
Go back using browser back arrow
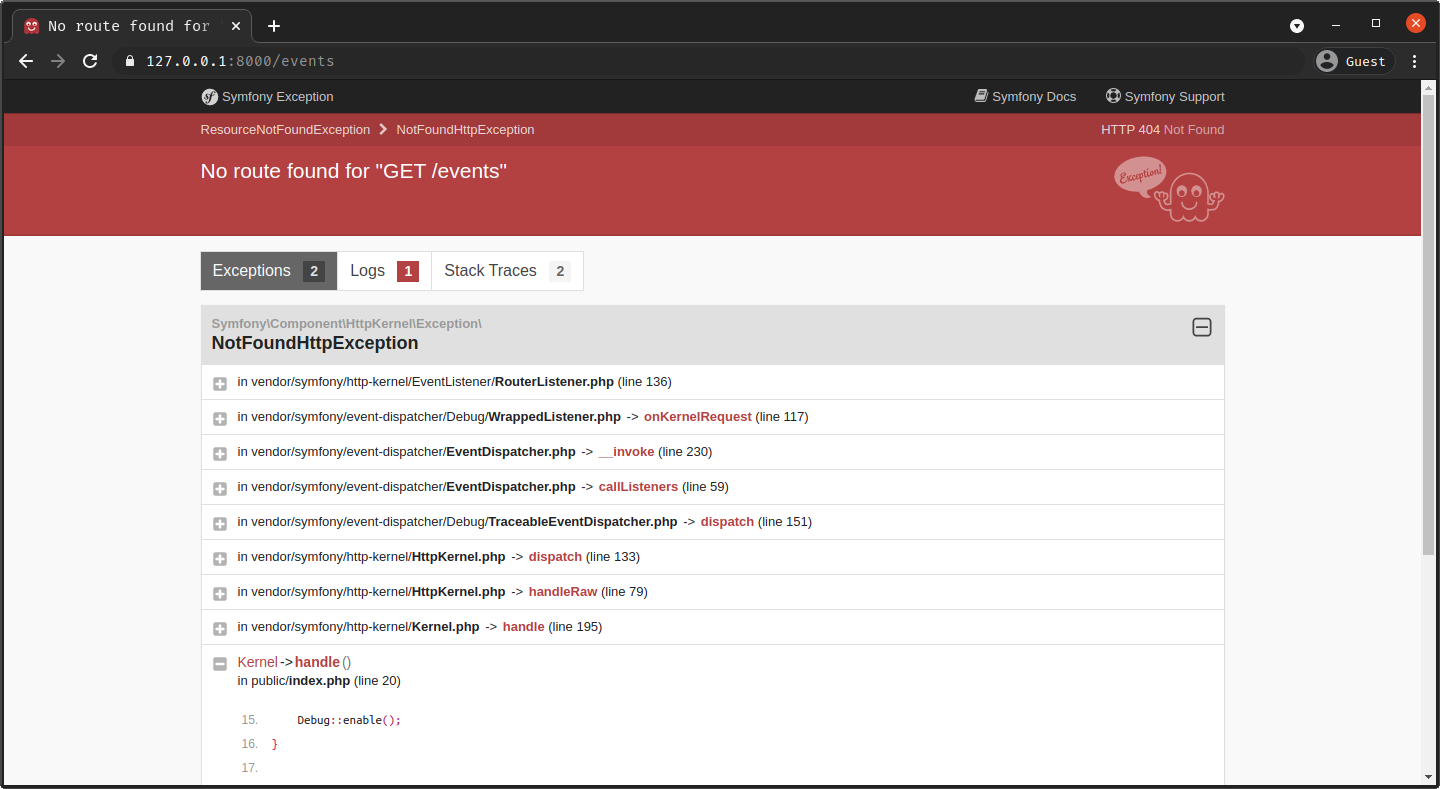[x=26, y=61]
